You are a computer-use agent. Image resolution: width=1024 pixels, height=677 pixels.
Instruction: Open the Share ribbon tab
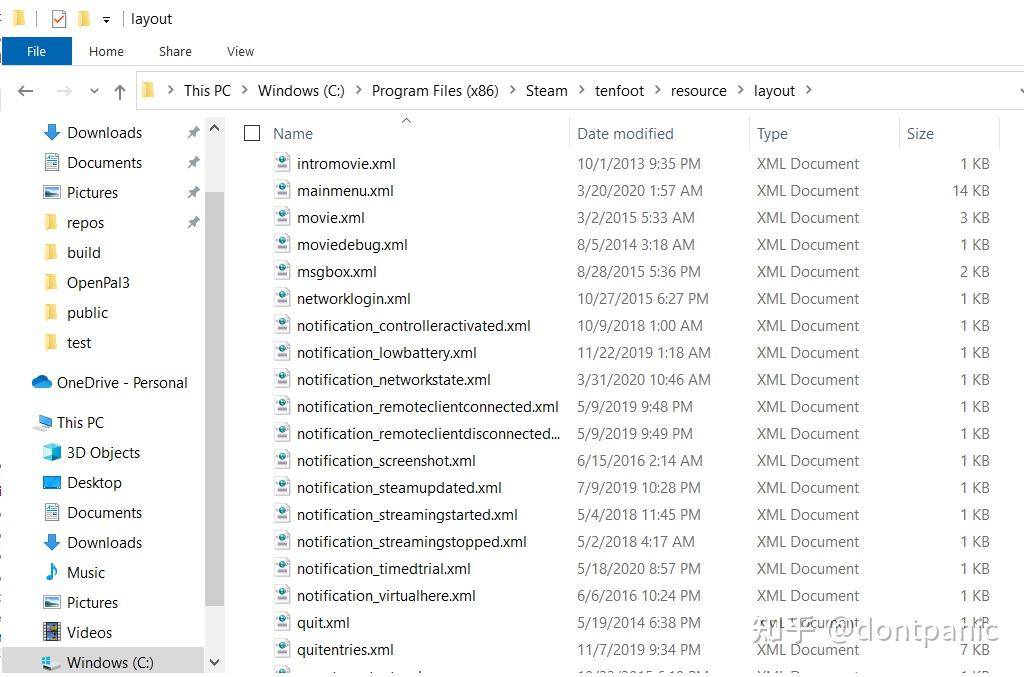175,51
